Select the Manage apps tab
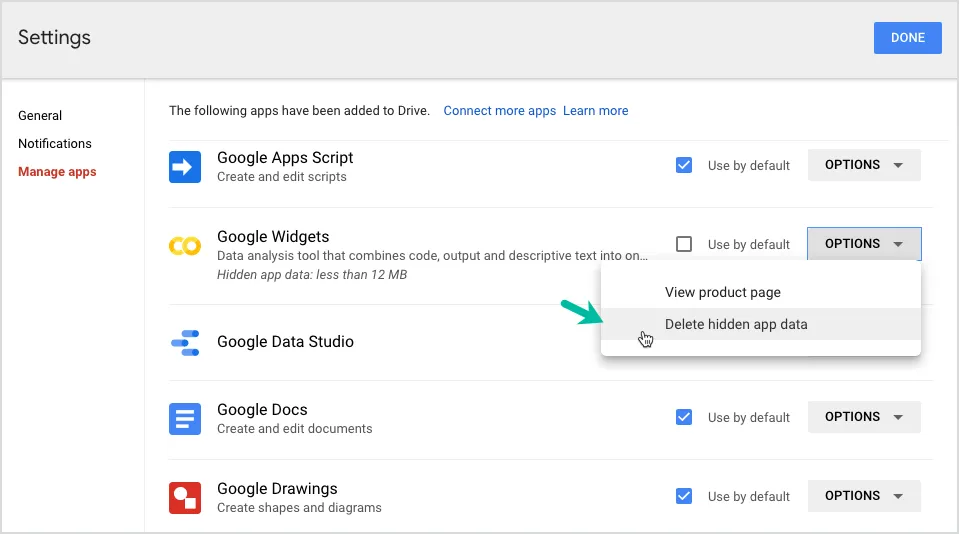Image resolution: width=959 pixels, height=534 pixels. pos(57,172)
